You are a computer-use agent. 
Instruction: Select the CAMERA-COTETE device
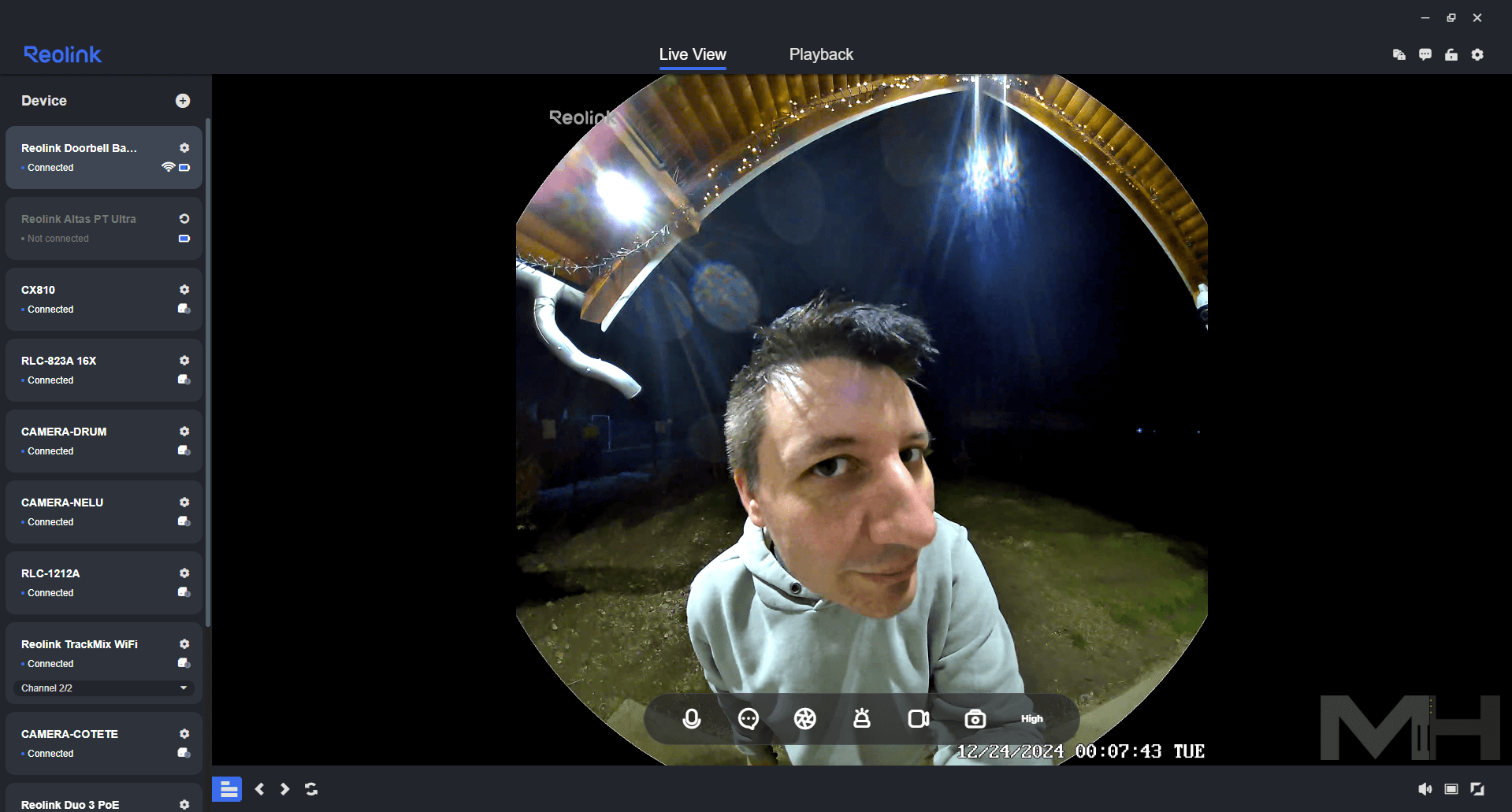point(104,743)
